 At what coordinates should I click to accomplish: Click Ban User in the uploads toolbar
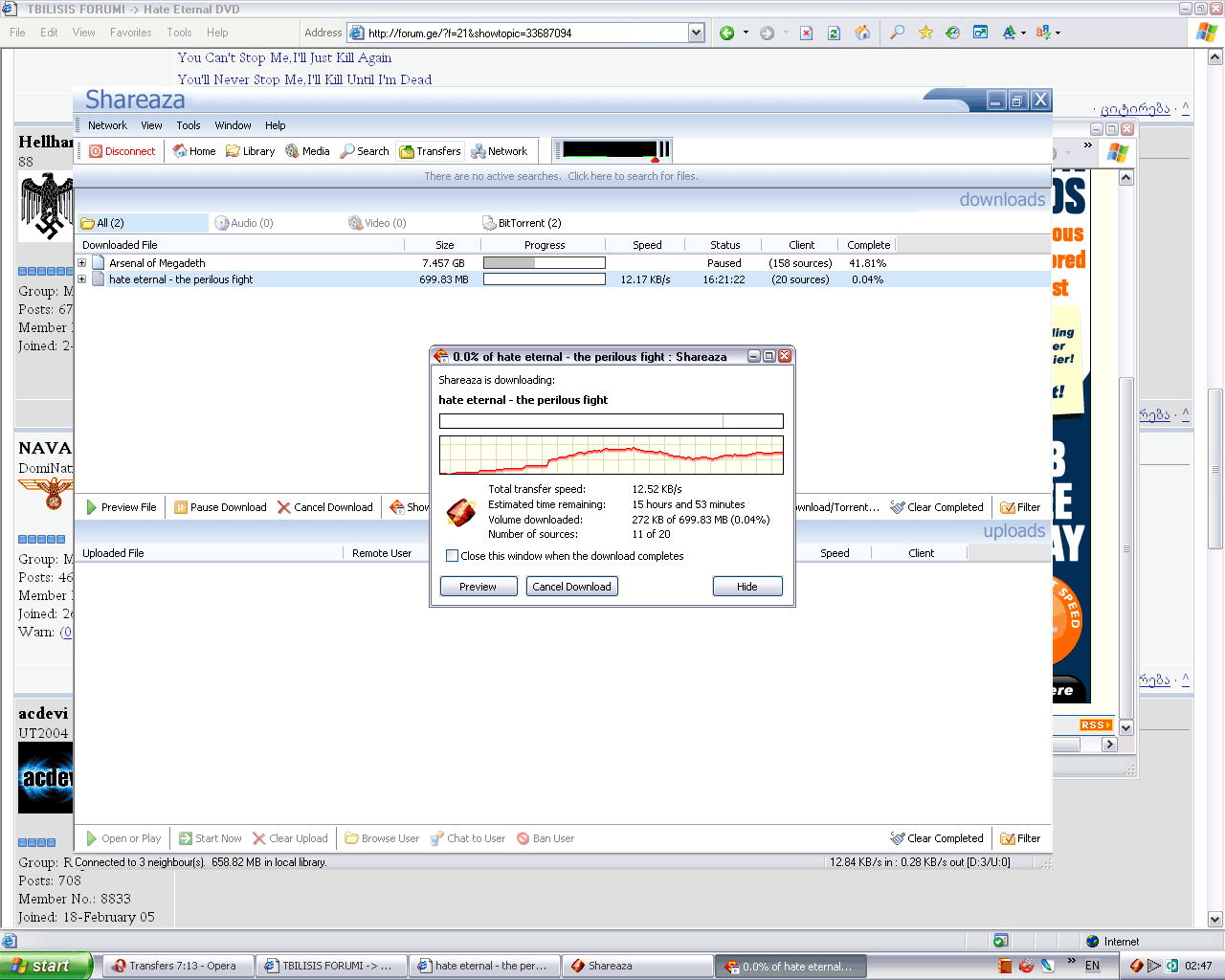546,838
